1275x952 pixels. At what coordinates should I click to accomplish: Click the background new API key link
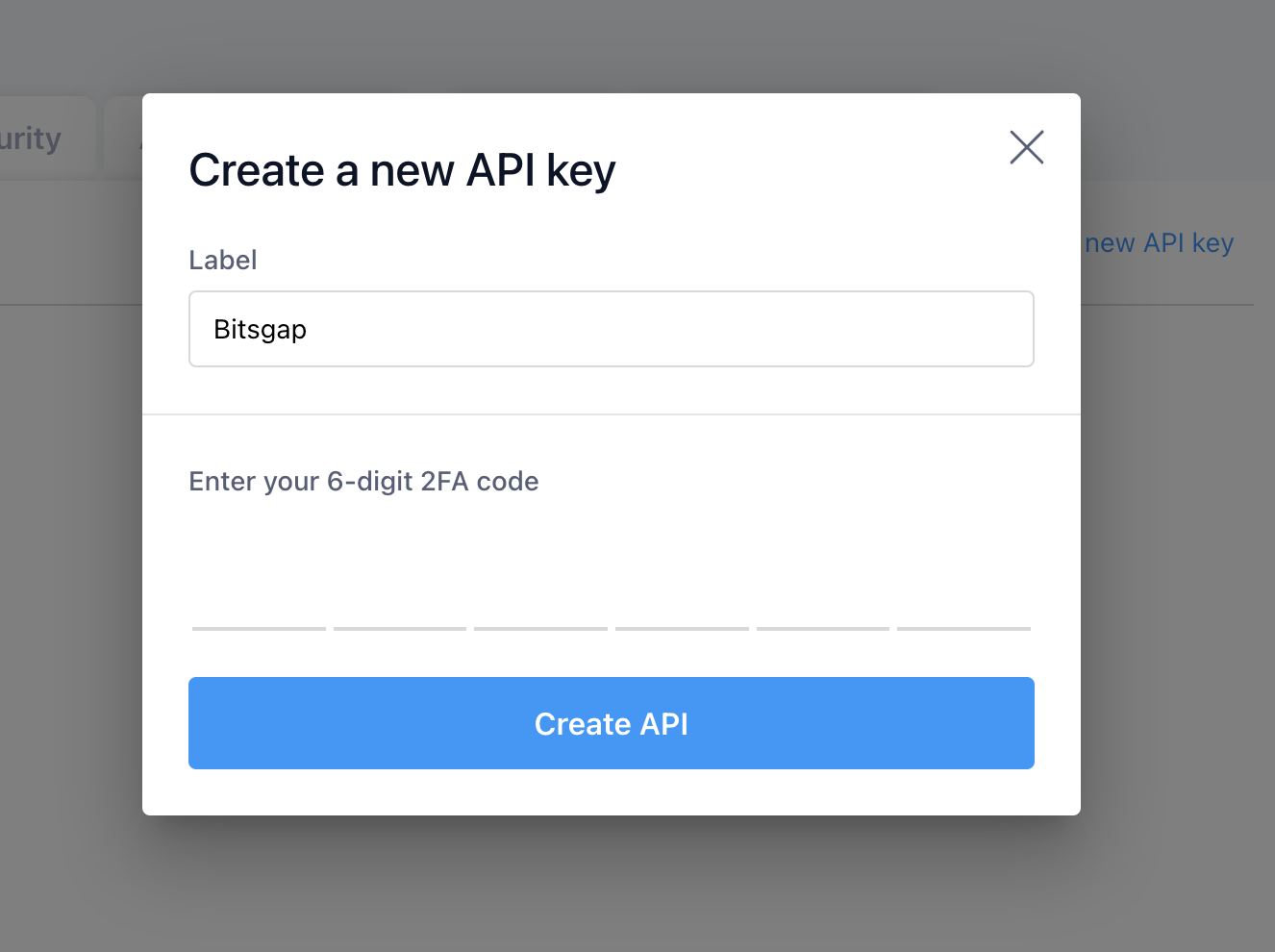pos(1159,243)
